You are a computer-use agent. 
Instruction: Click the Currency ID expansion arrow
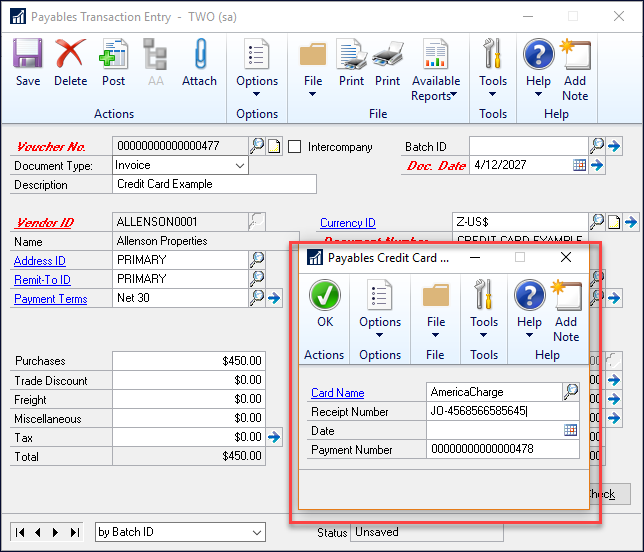tap(631, 222)
